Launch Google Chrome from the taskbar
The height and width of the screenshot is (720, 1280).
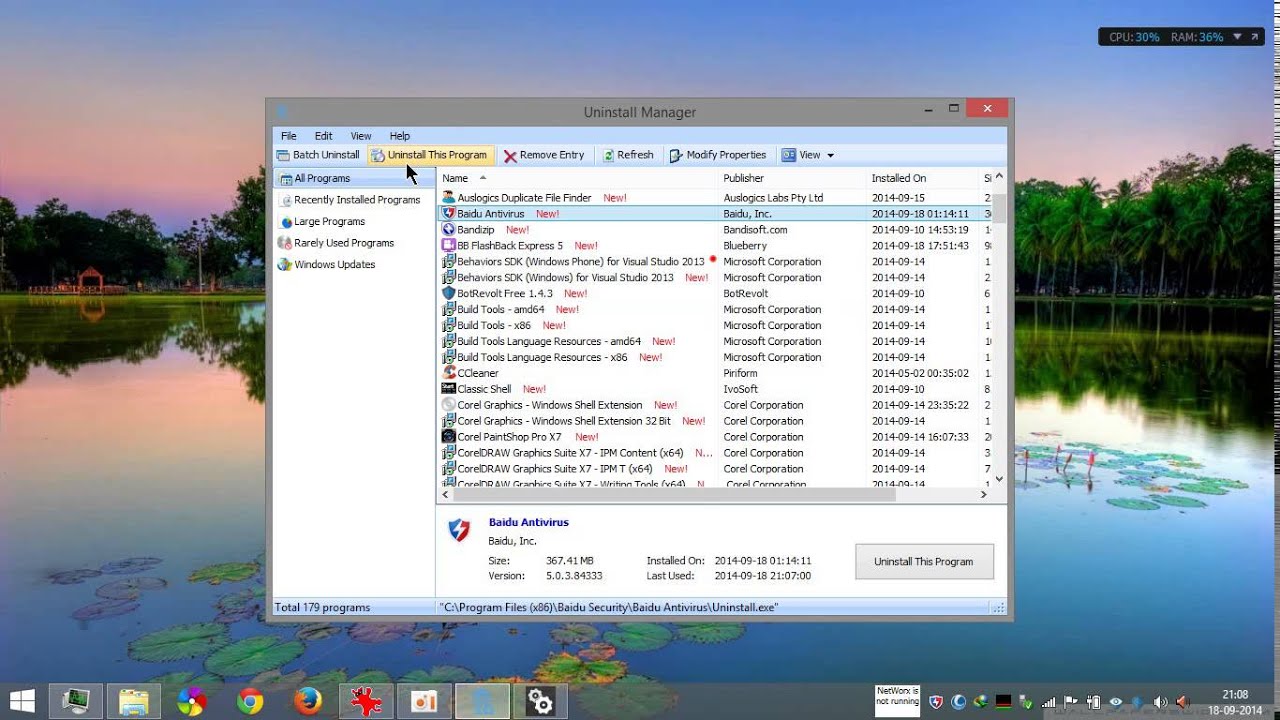coord(250,702)
